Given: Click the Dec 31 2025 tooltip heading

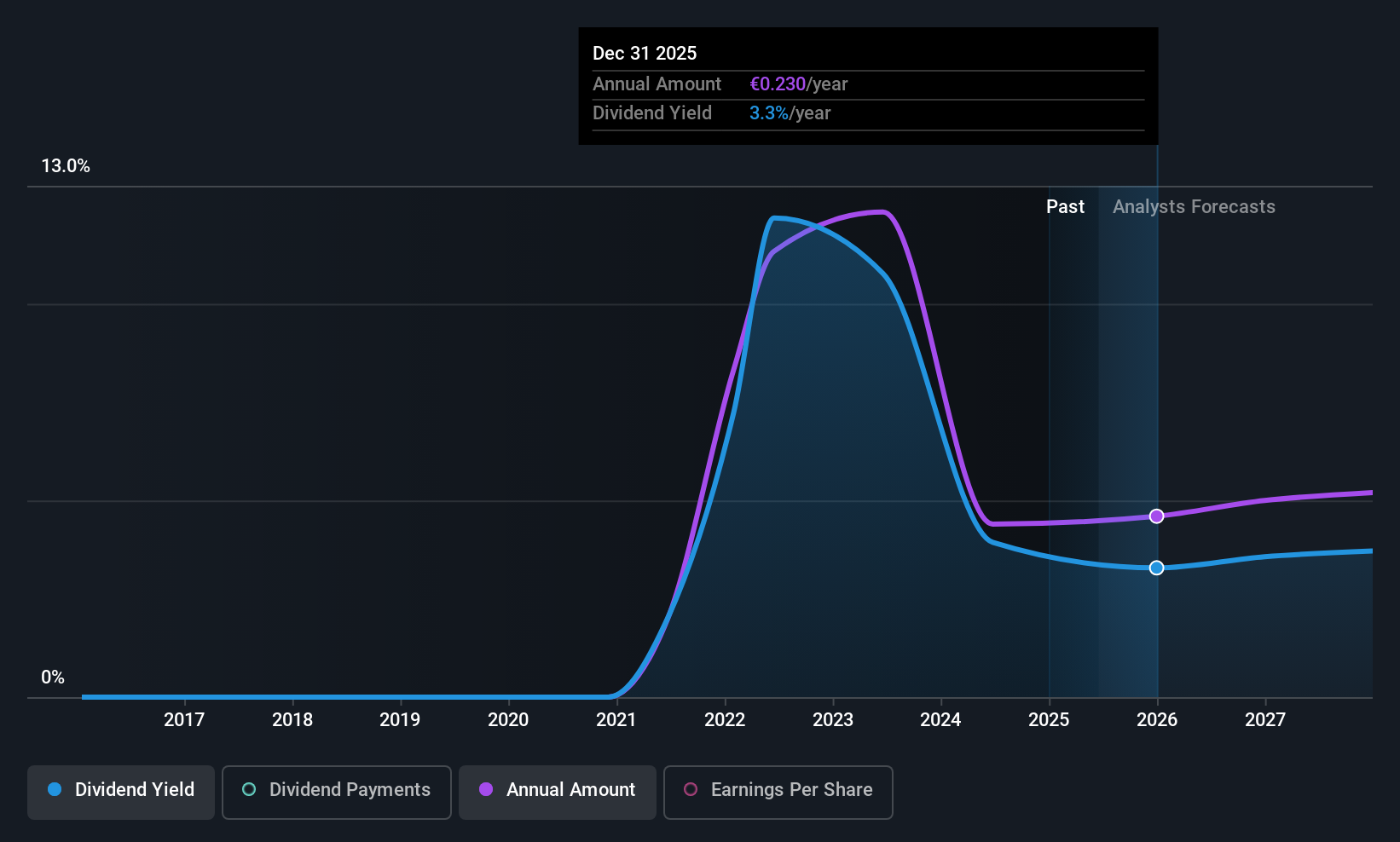Looking at the screenshot, I should coord(645,53).
